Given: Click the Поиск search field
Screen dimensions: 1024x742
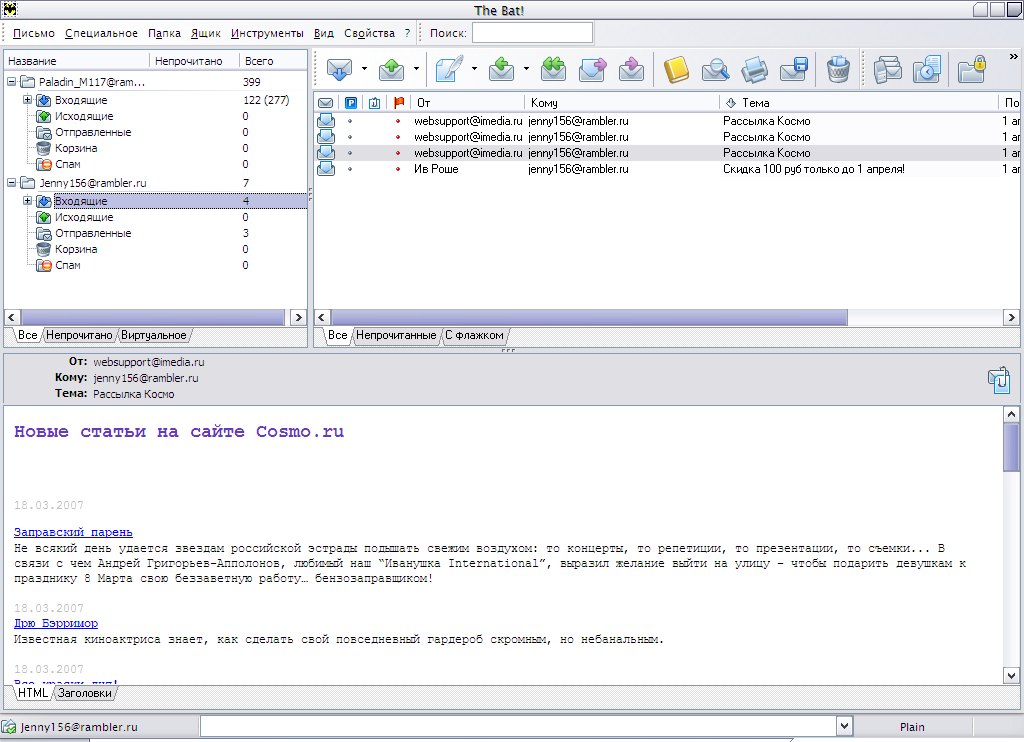Looking at the screenshot, I should tap(532, 33).
